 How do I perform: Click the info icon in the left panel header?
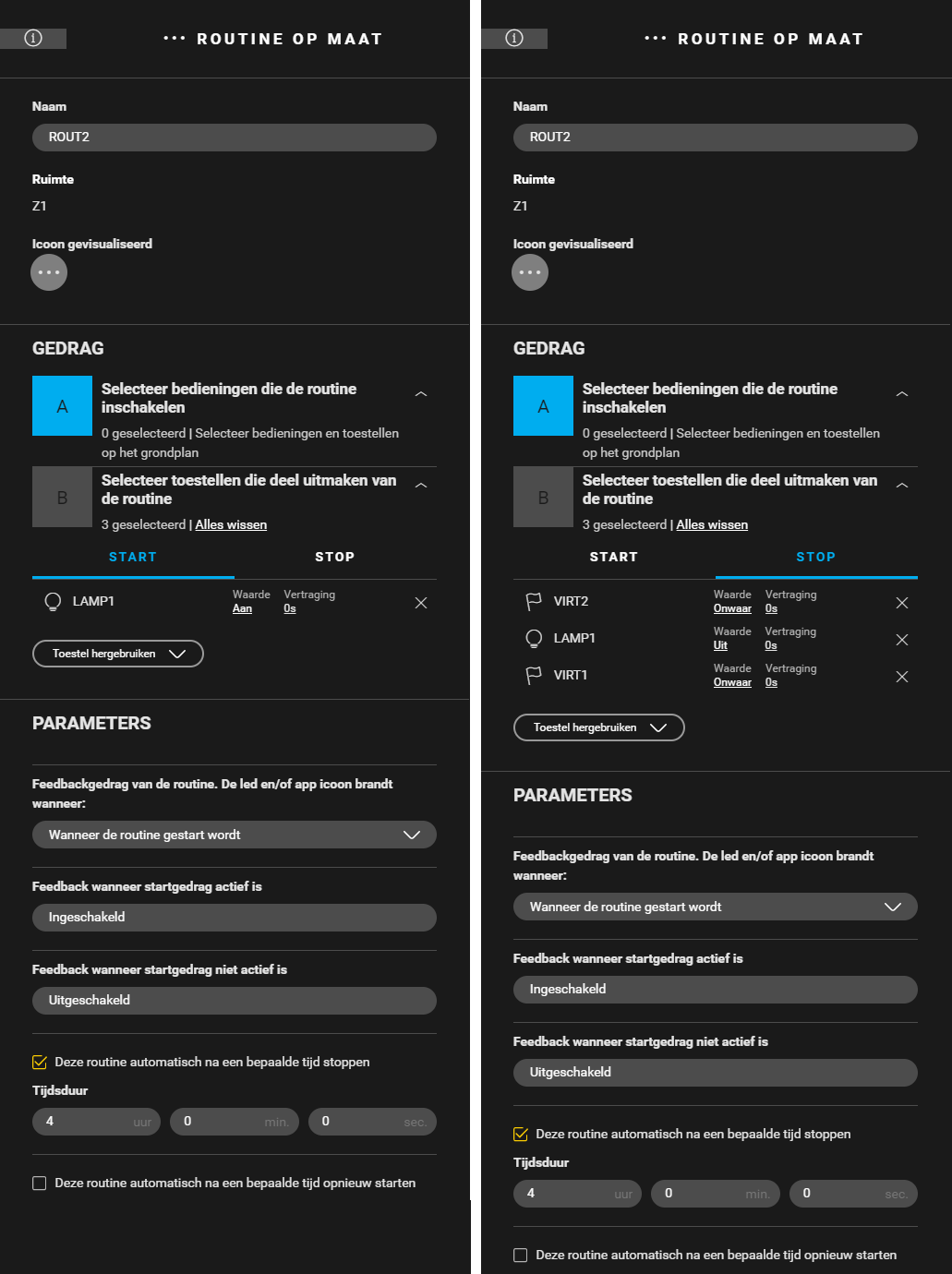point(33,38)
